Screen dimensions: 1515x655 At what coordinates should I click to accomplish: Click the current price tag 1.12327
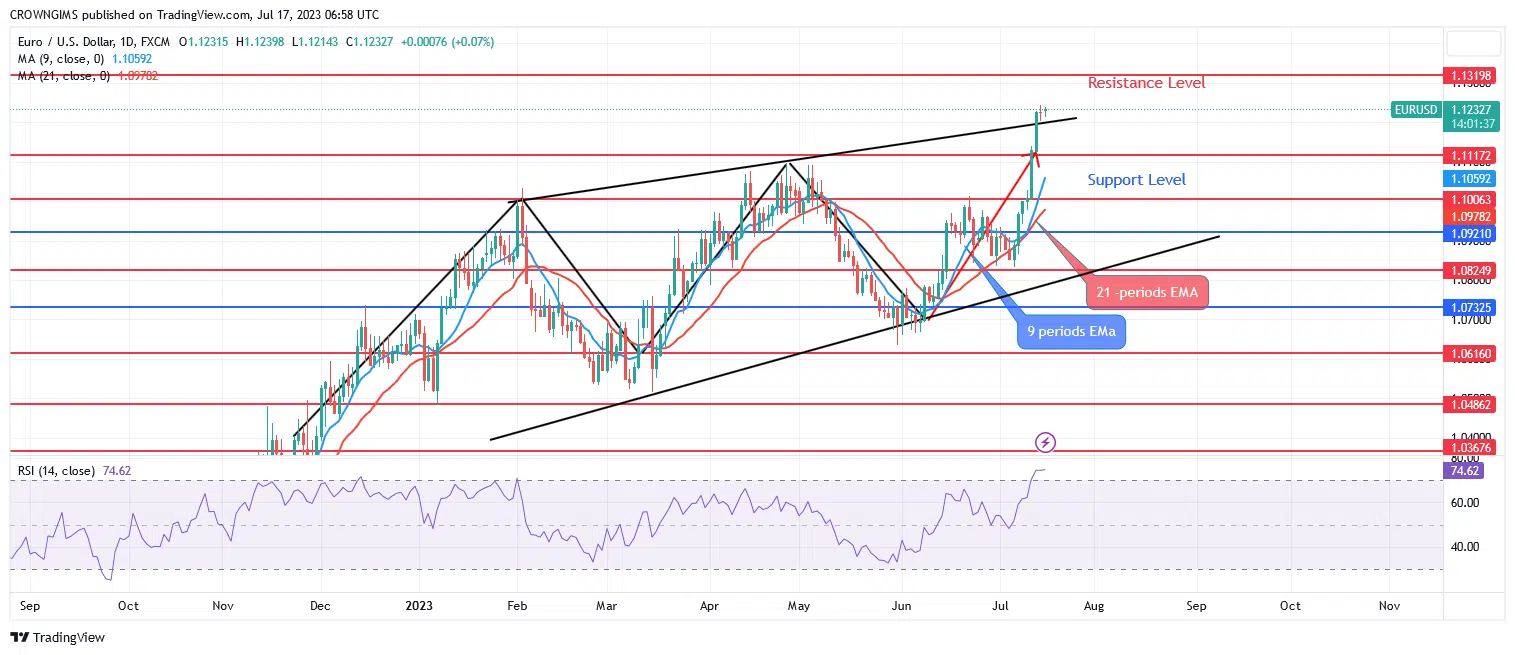(x=1473, y=110)
